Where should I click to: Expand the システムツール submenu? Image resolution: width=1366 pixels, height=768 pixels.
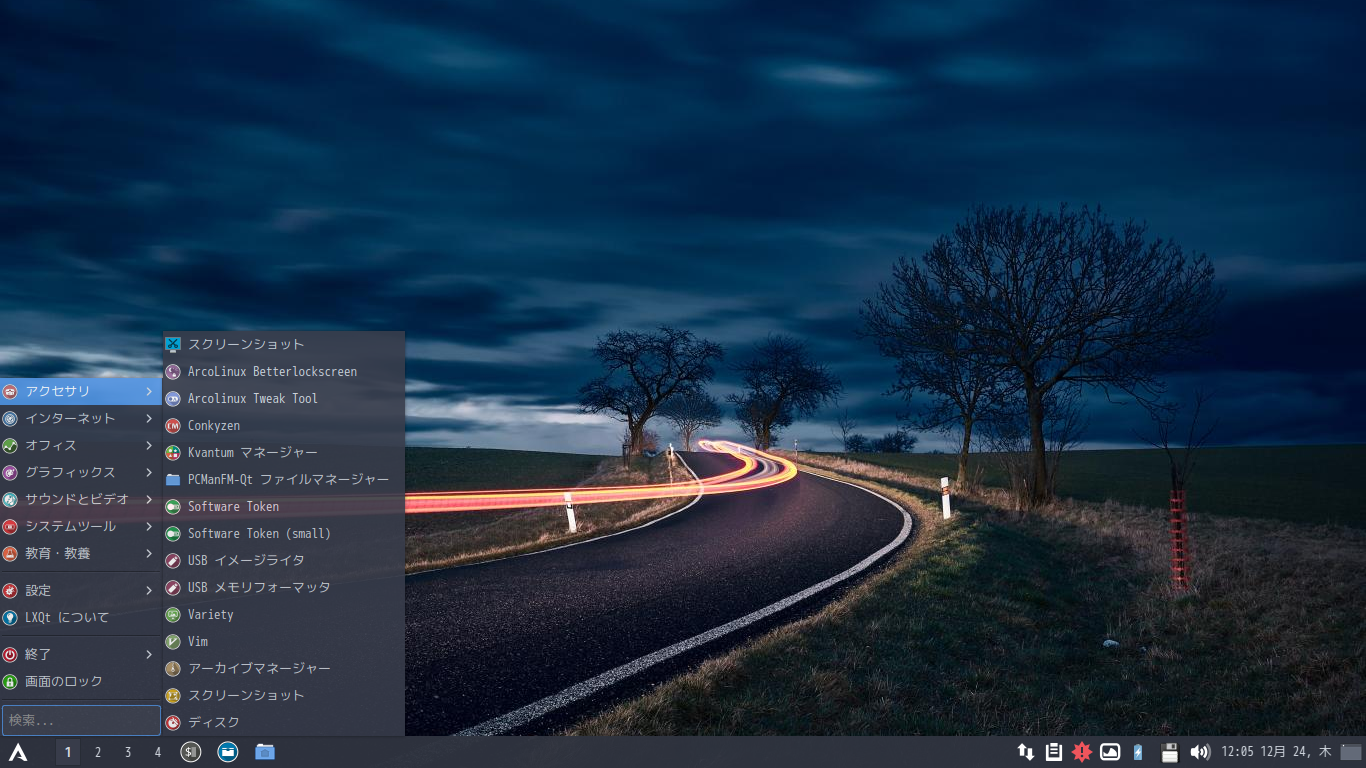pyautogui.click(x=80, y=526)
